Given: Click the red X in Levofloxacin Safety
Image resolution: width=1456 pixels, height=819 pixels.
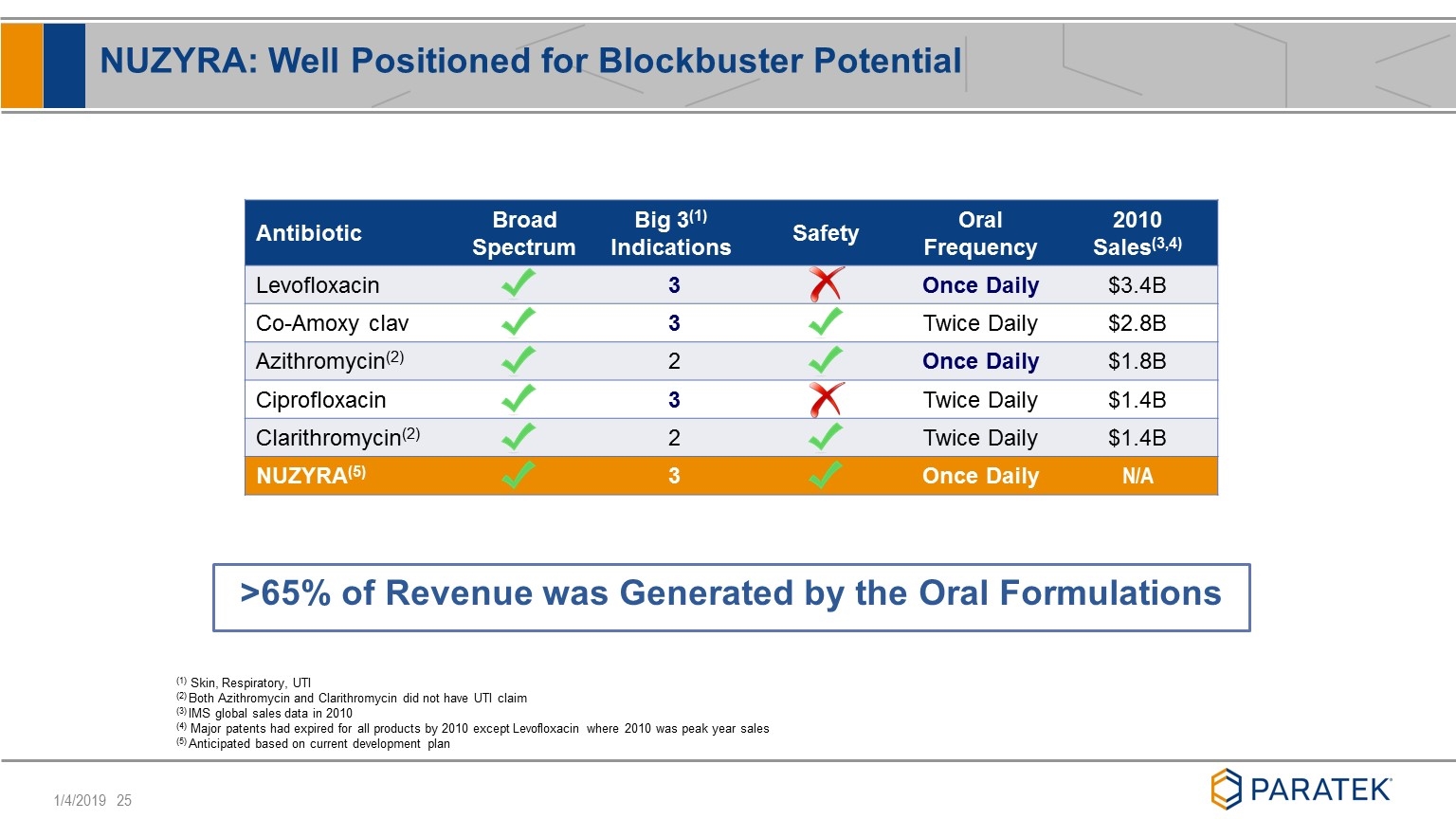Looking at the screenshot, I should click(827, 284).
